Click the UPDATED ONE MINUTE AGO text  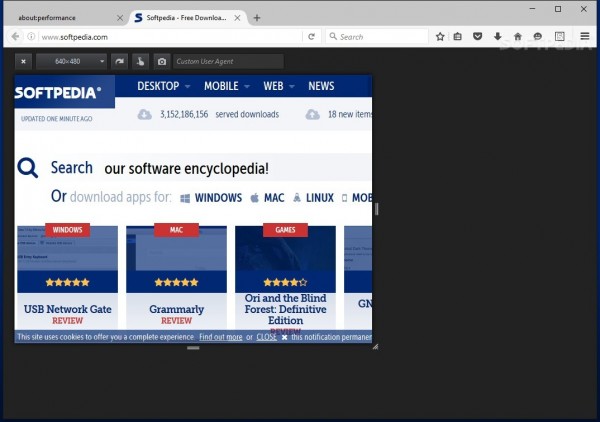coord(57,119)
